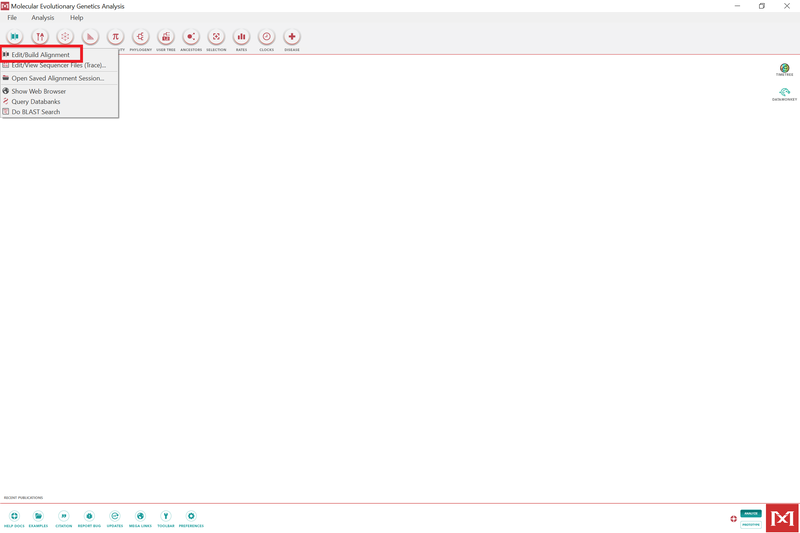The width and height of the screenshot is (800, 533).
Task: Minimize the MEGA window
Action: (737, 6)
